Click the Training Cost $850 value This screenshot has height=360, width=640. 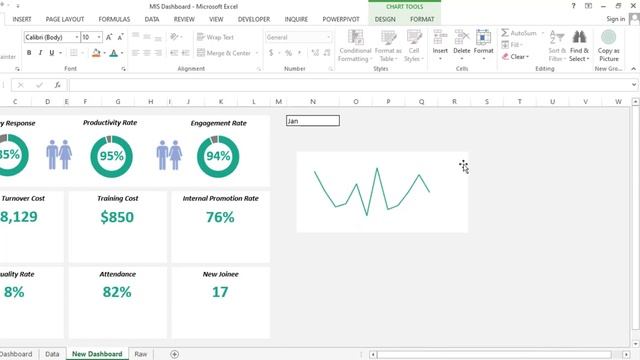point(117,217)
